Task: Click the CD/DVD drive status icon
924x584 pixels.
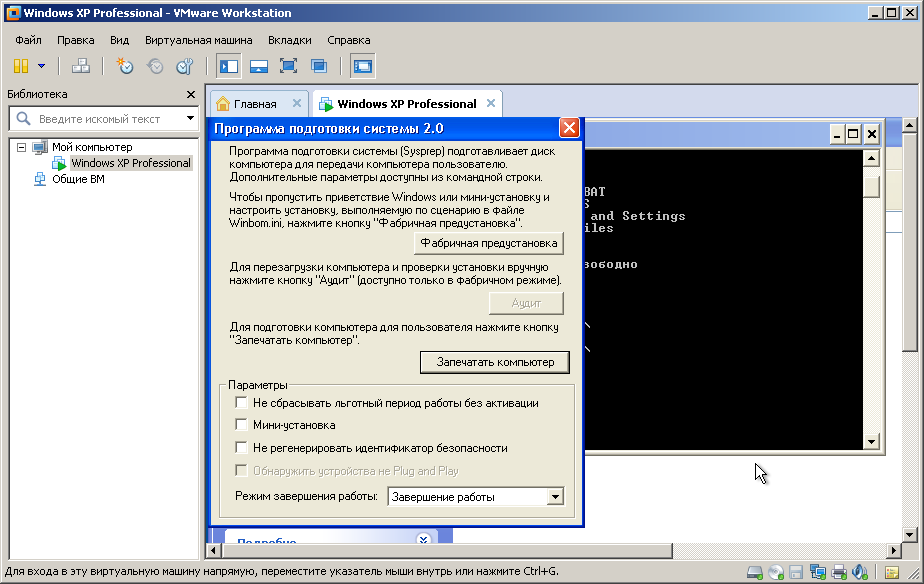Action: pyautogui.click(x=776, y=572)
